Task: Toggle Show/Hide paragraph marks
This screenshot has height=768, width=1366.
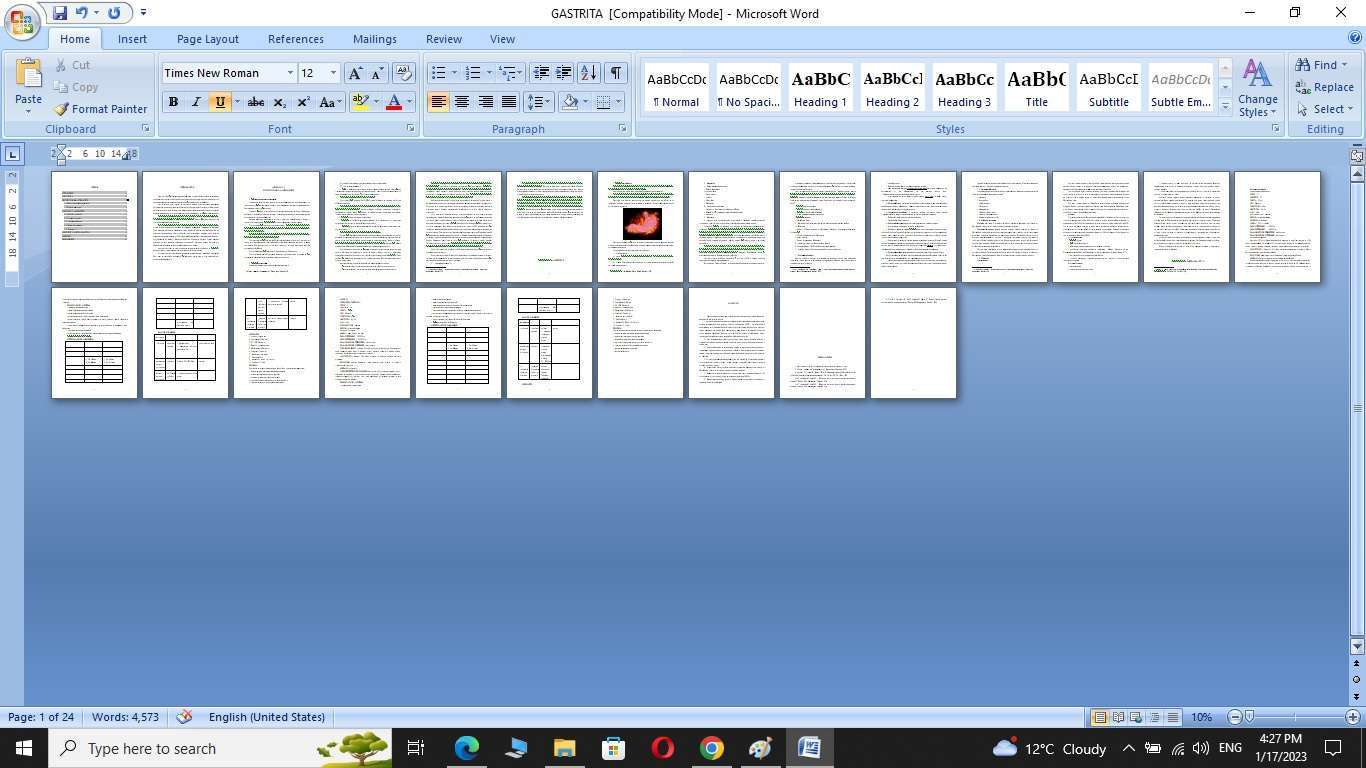Action: (616, 73)
